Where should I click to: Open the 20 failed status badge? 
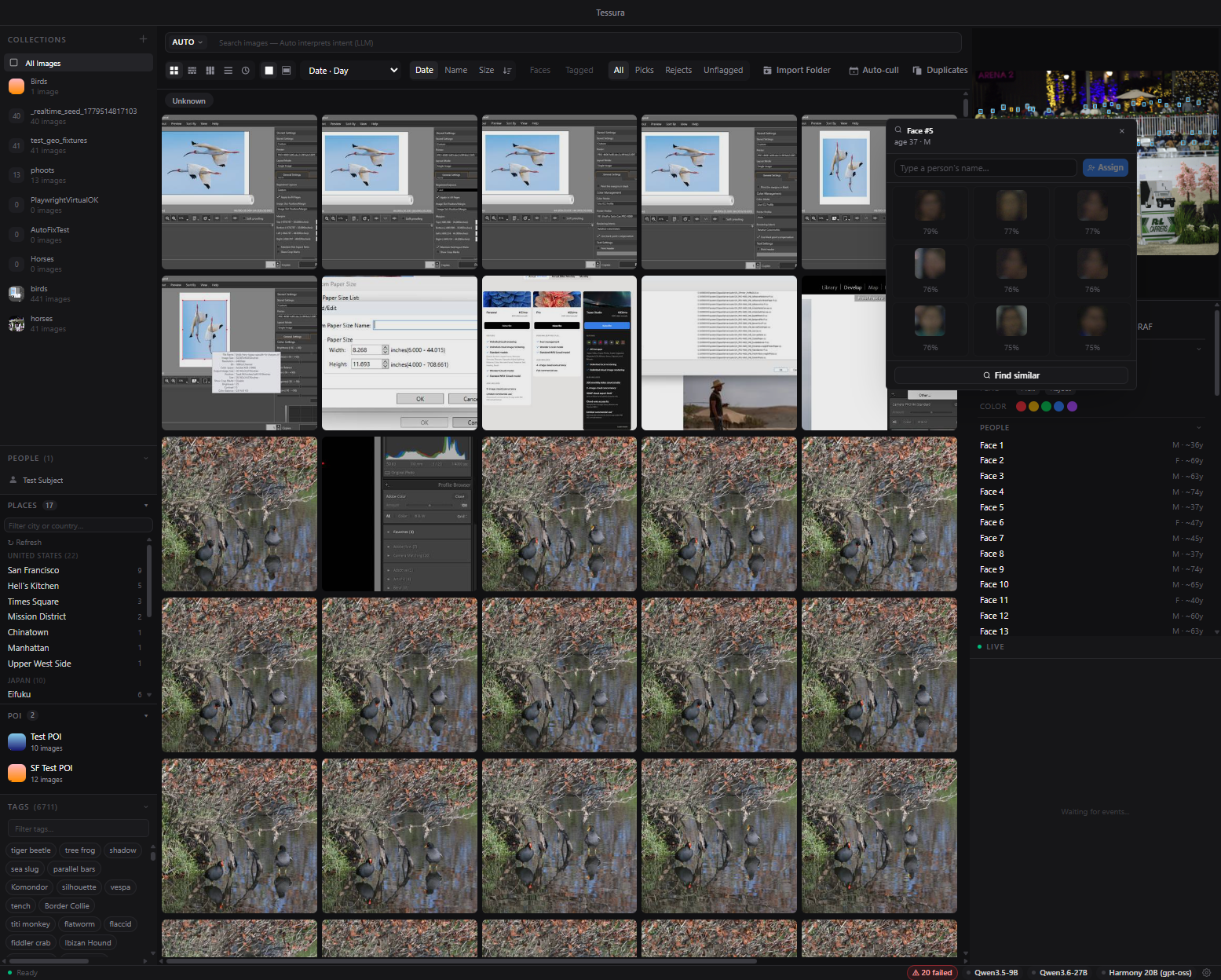pos(932,973)
